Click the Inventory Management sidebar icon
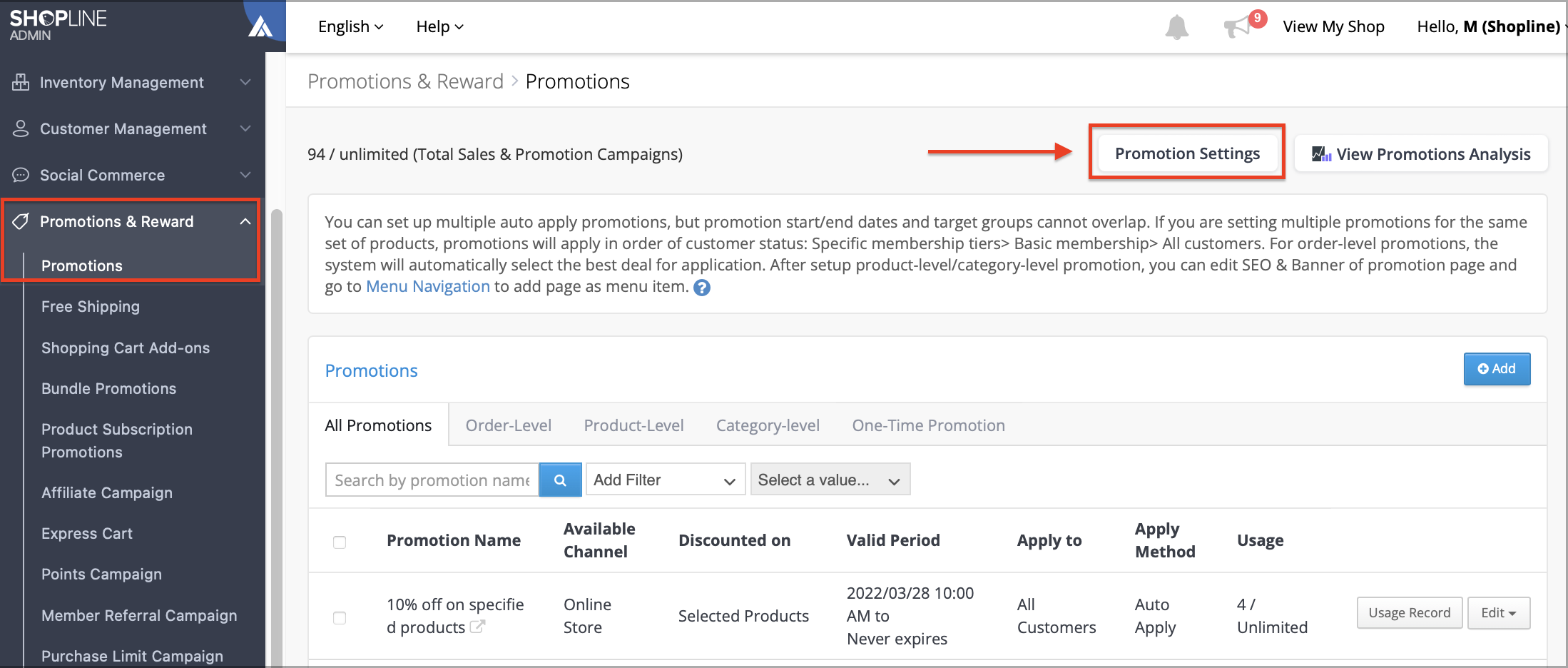The width and height of the screenshot is (1568, 668). pyautogui.click(x=21, y=82)
